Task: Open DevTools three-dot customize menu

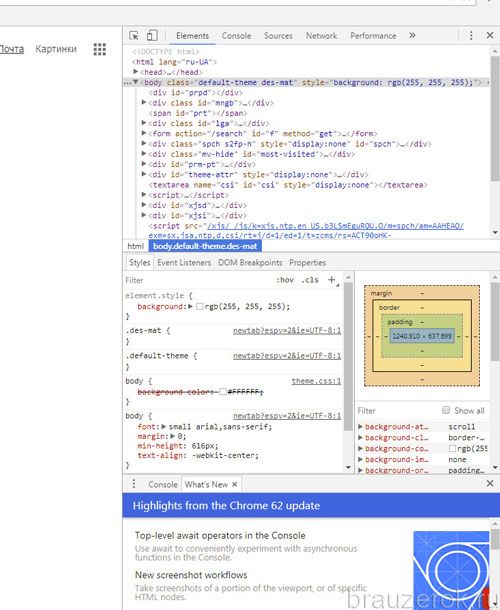Action: [x=471, y=36]
